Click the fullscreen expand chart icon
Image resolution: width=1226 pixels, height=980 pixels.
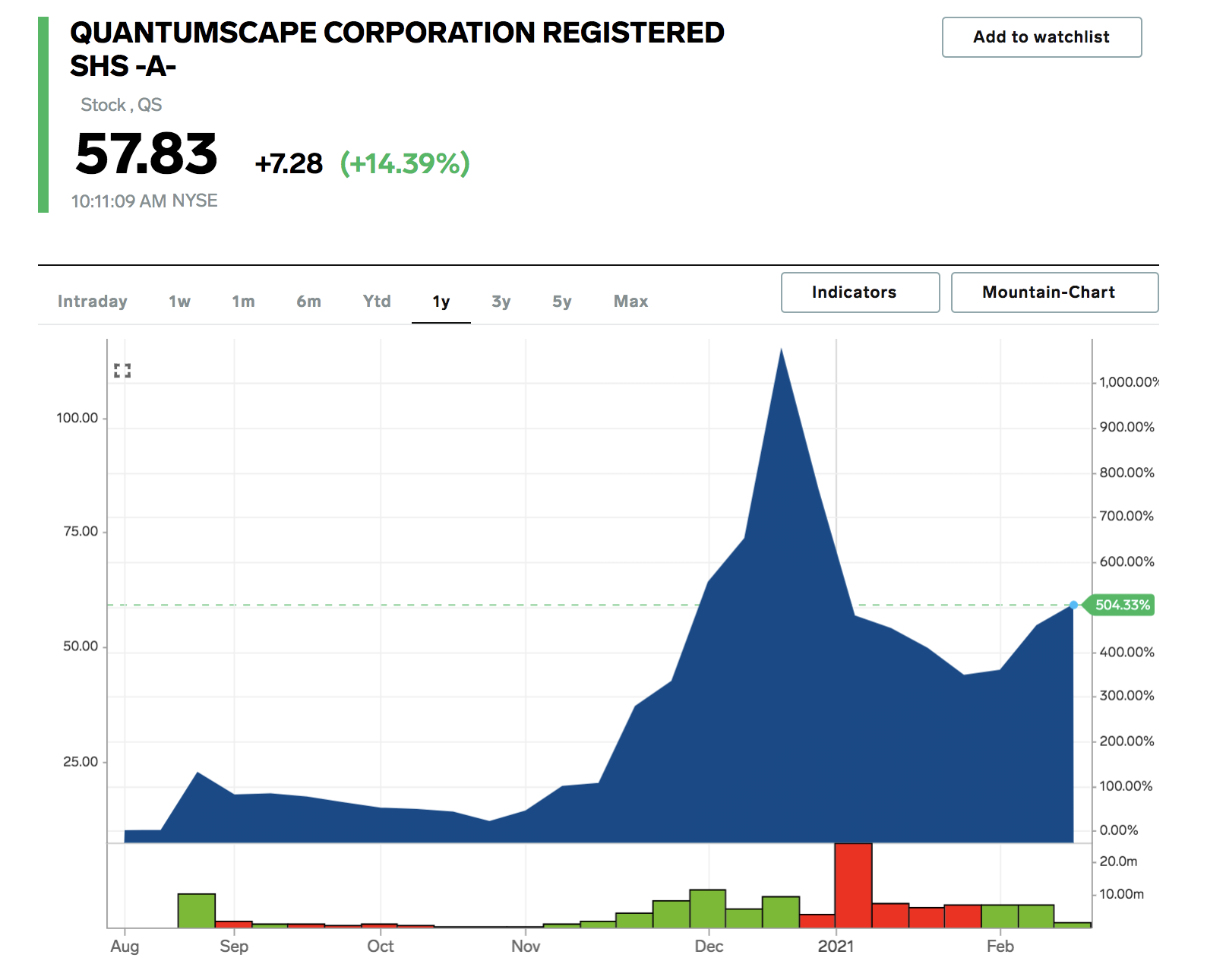click(122, 371)
